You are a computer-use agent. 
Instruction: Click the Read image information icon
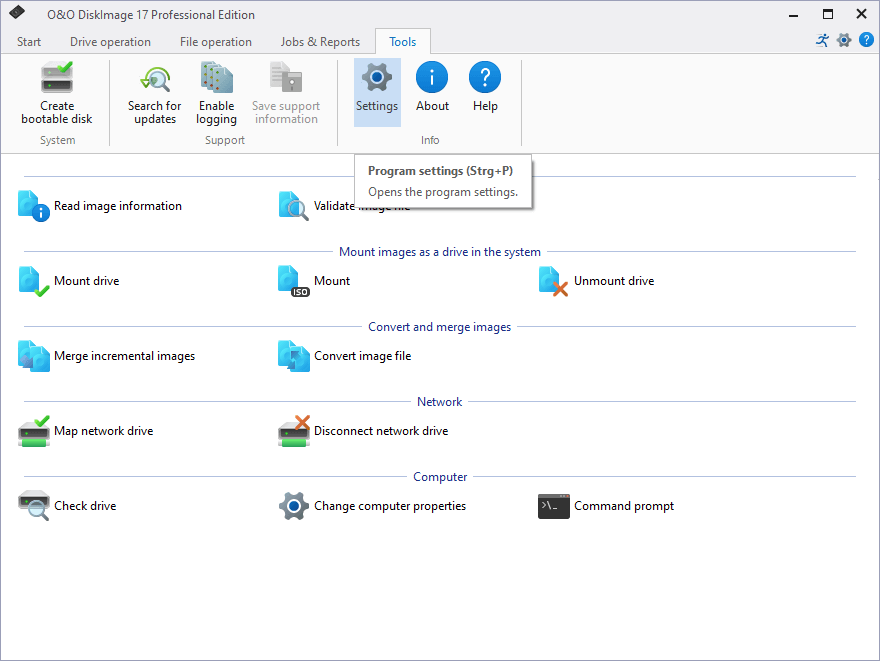click(33, 205)
